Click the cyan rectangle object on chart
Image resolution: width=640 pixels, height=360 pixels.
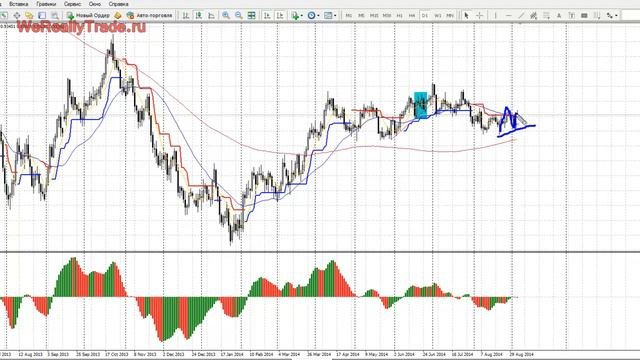[x=420, y=105]
